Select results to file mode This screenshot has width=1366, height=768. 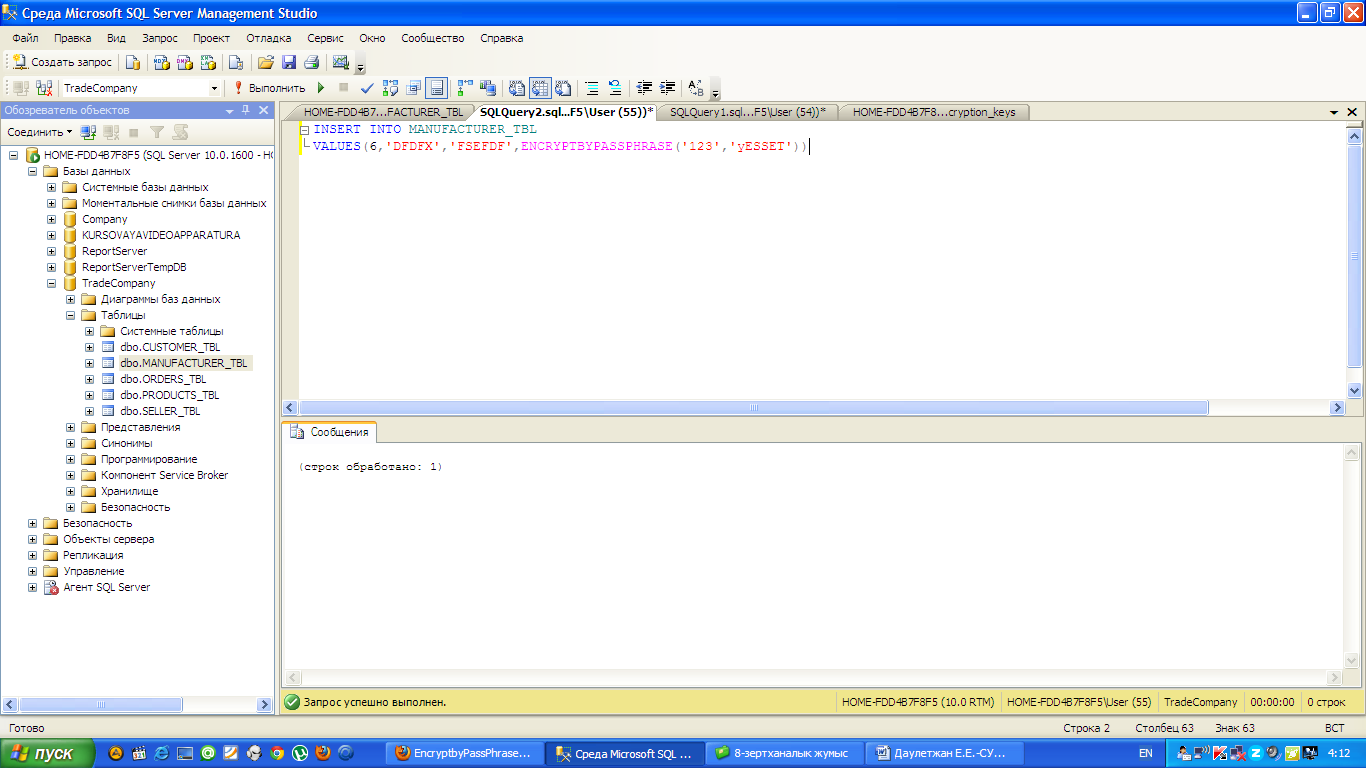(563, 88)
